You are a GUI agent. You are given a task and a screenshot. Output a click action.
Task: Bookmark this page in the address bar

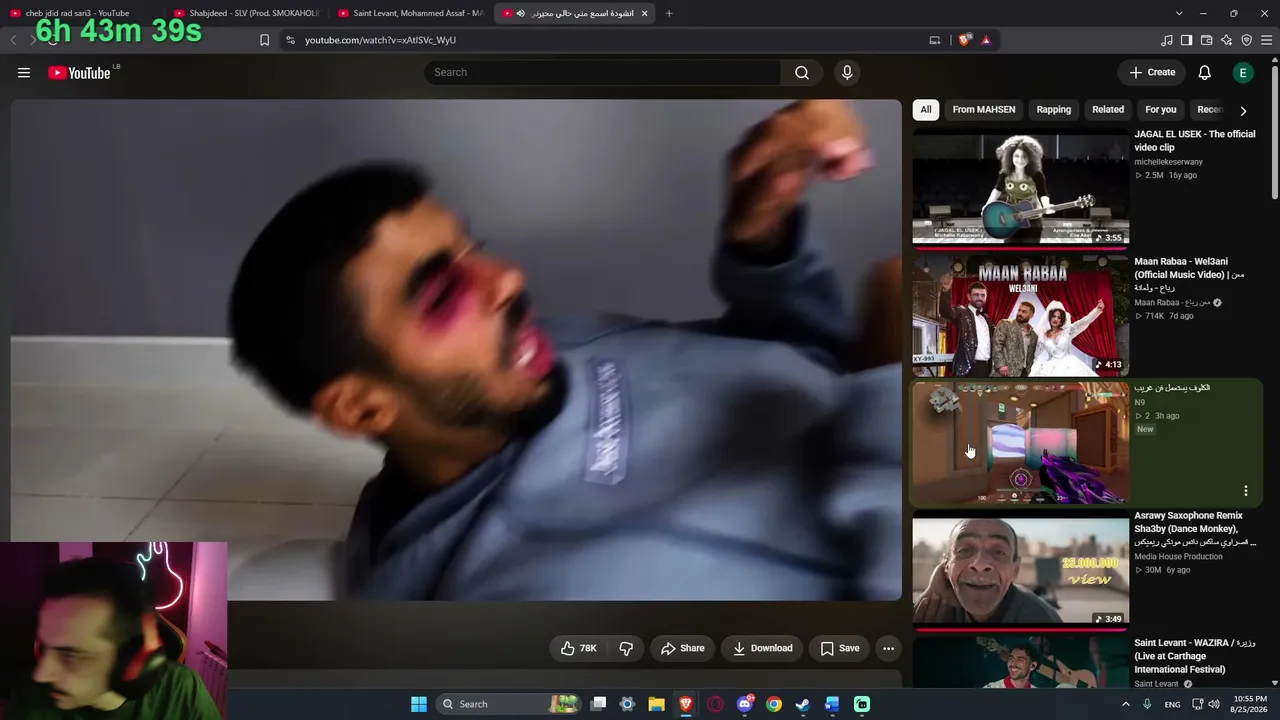[264, 40]
